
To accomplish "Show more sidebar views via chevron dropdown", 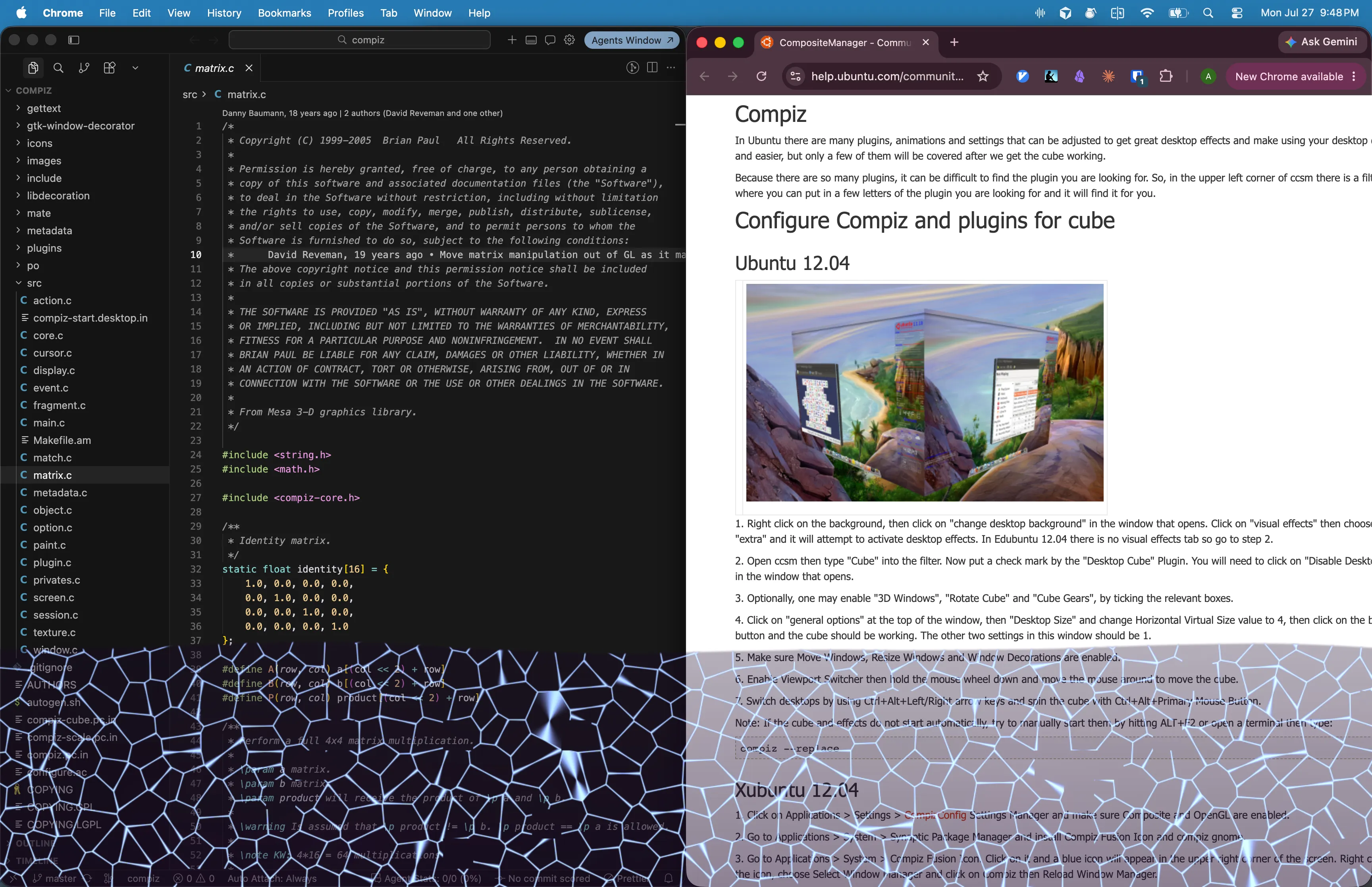I will (x=135, y=68).
